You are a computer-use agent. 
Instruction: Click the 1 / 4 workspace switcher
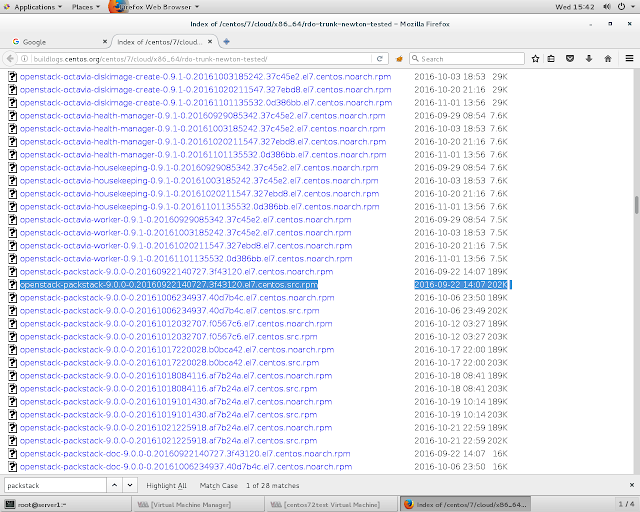click(x=626, y=504)
